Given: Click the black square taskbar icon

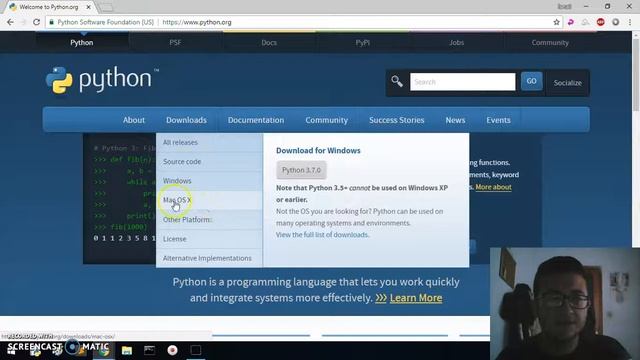Looking at the screenshot, I should click(x=196, y=350).
